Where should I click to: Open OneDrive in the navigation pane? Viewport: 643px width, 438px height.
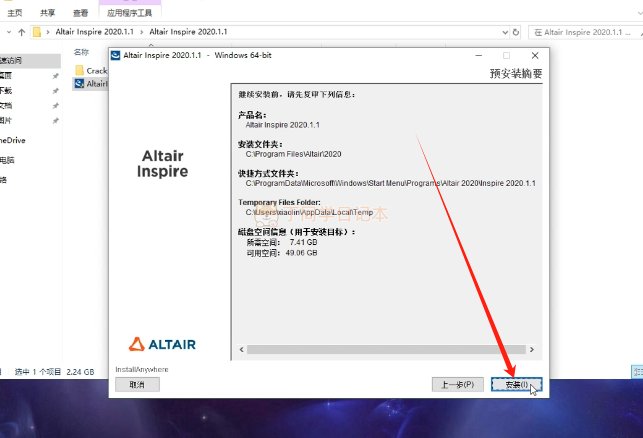pos(13,140)
